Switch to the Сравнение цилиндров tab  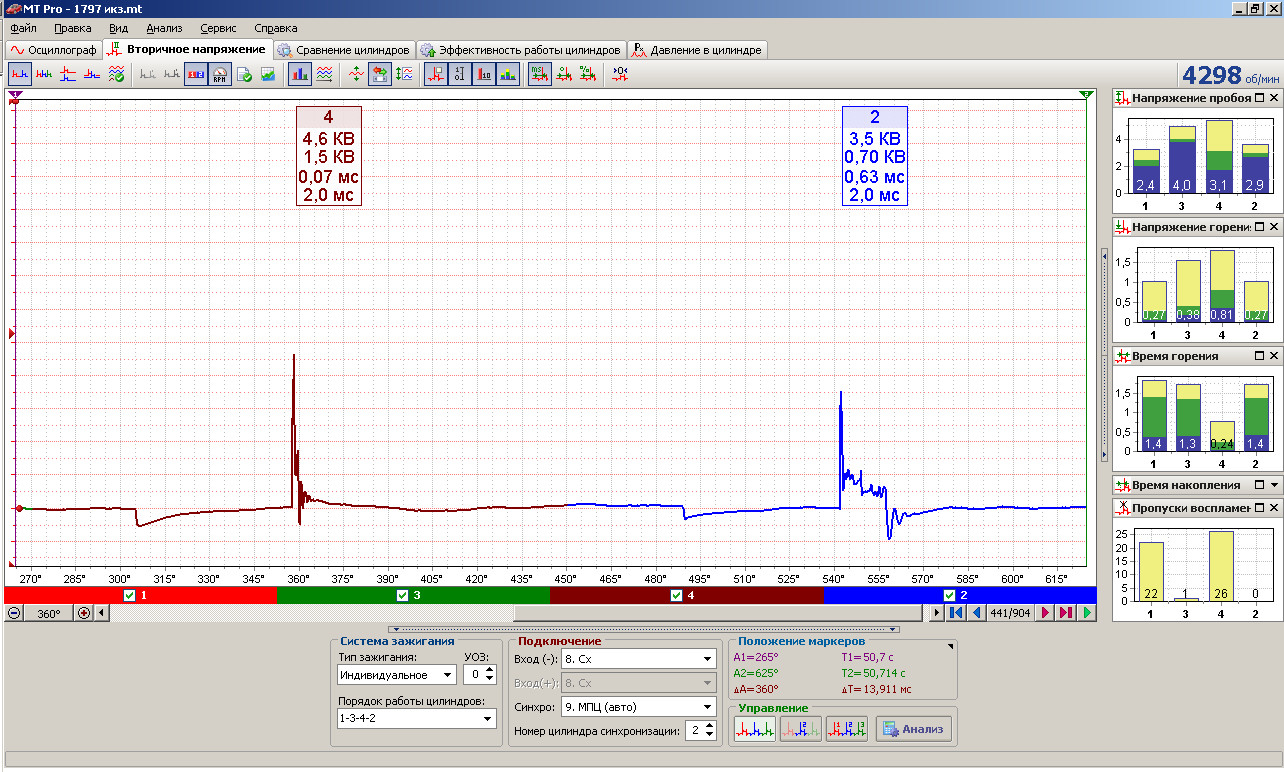343,50
